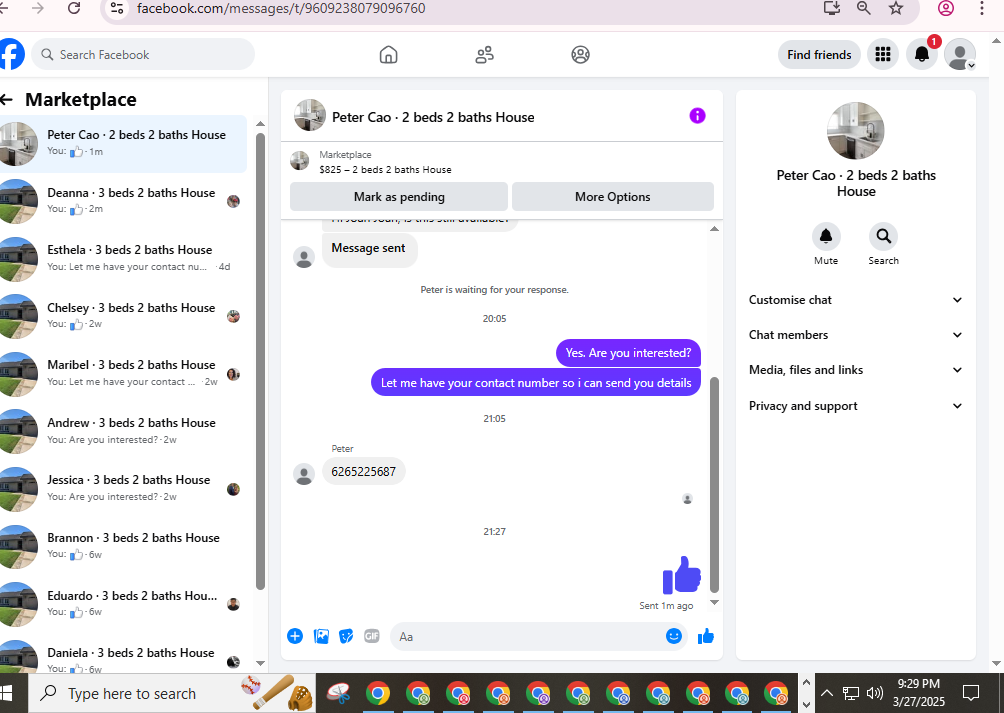Select the Andrew conversation

(x=123, y=431)
